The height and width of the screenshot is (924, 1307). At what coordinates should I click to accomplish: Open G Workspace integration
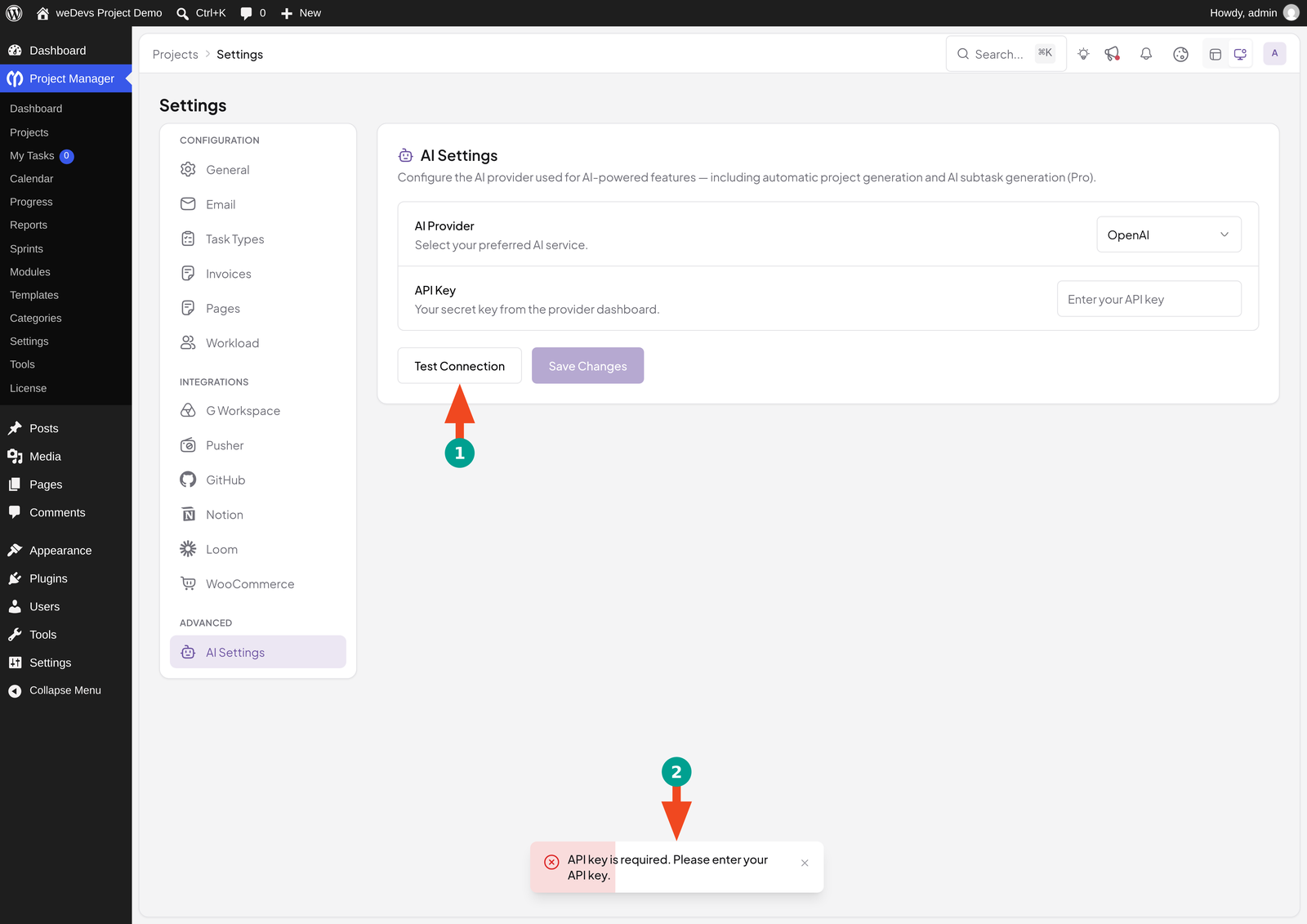pos(258,411)
